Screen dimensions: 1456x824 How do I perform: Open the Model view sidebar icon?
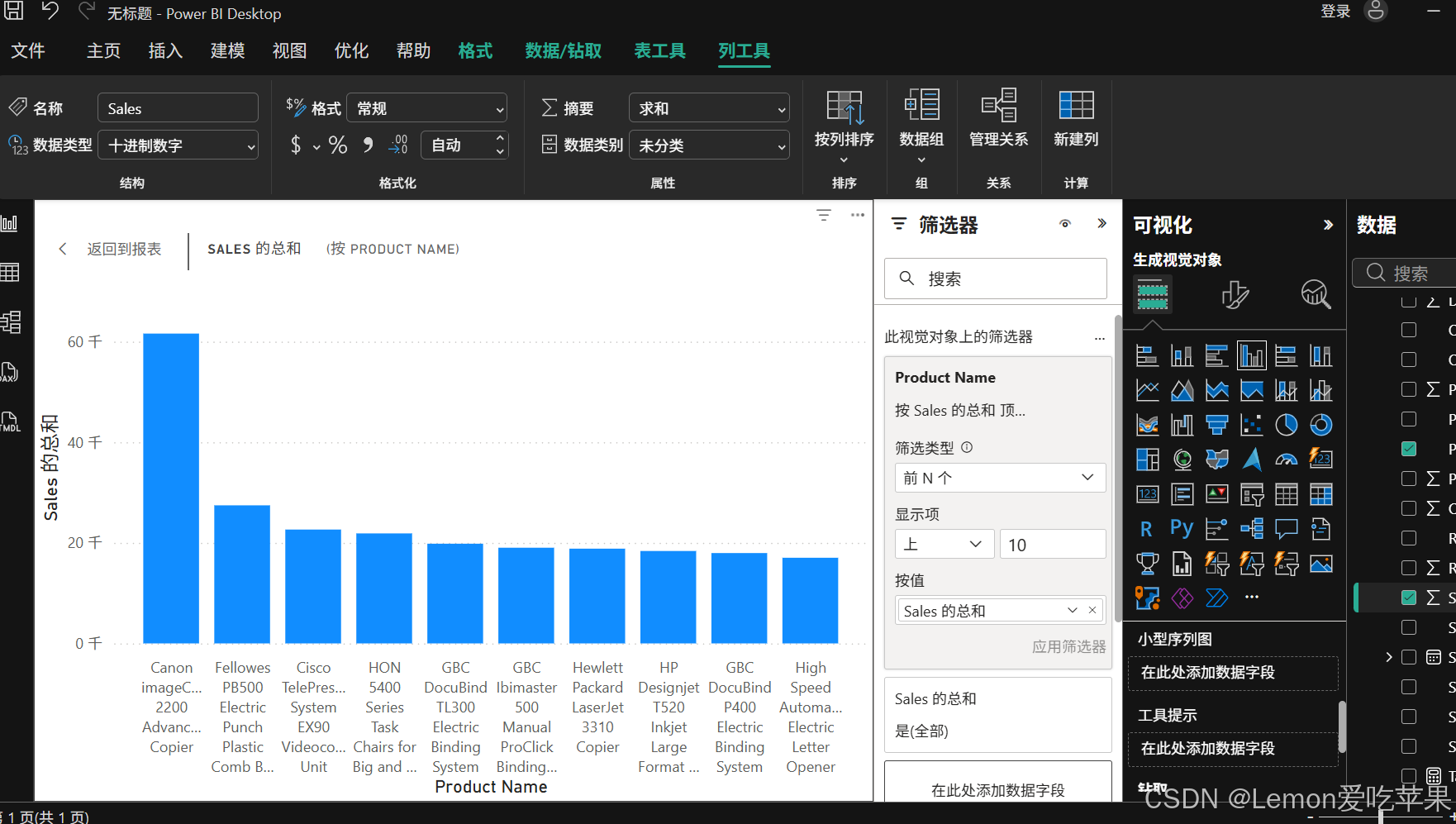click(10, 322)
